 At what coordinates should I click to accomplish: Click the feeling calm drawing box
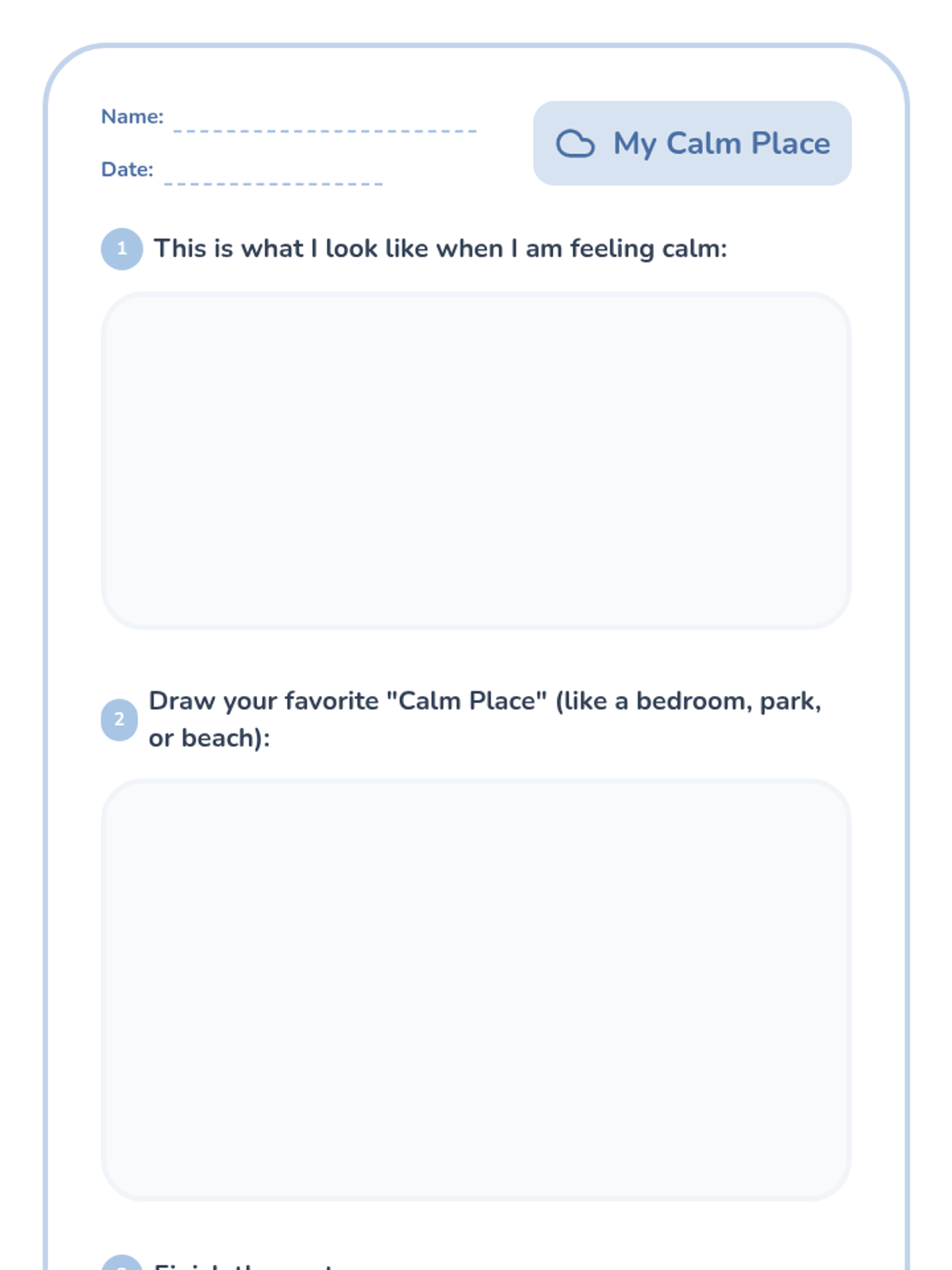(x=476, y=460)
